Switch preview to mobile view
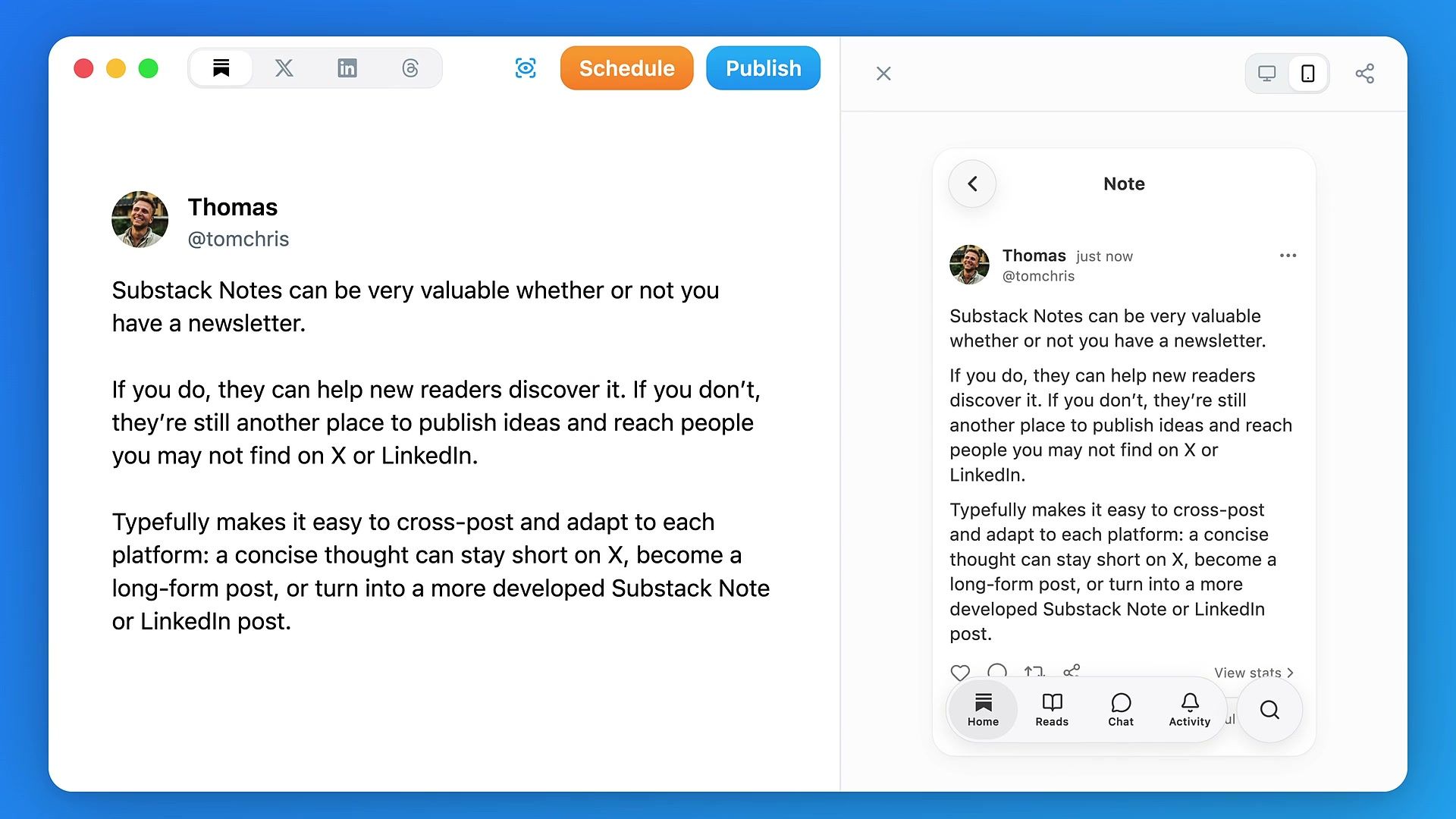 click(1308, 74)
